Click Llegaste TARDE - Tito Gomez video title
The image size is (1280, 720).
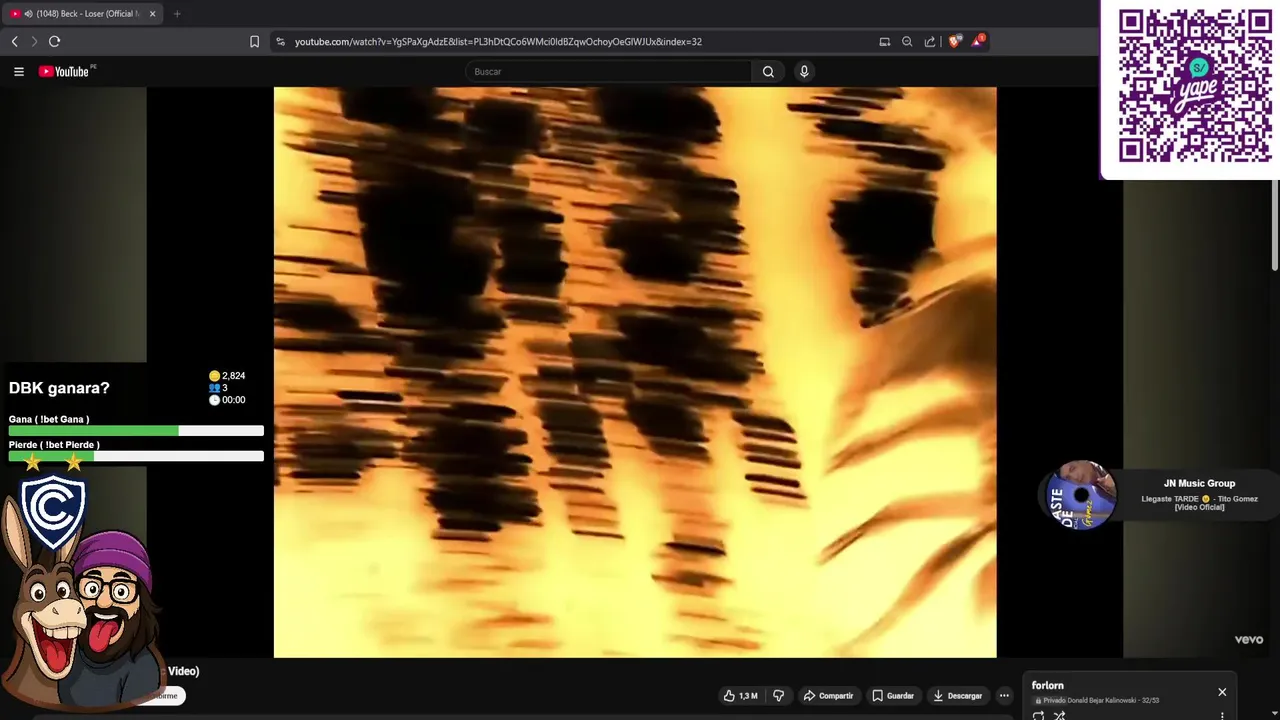pos(1199,503)
